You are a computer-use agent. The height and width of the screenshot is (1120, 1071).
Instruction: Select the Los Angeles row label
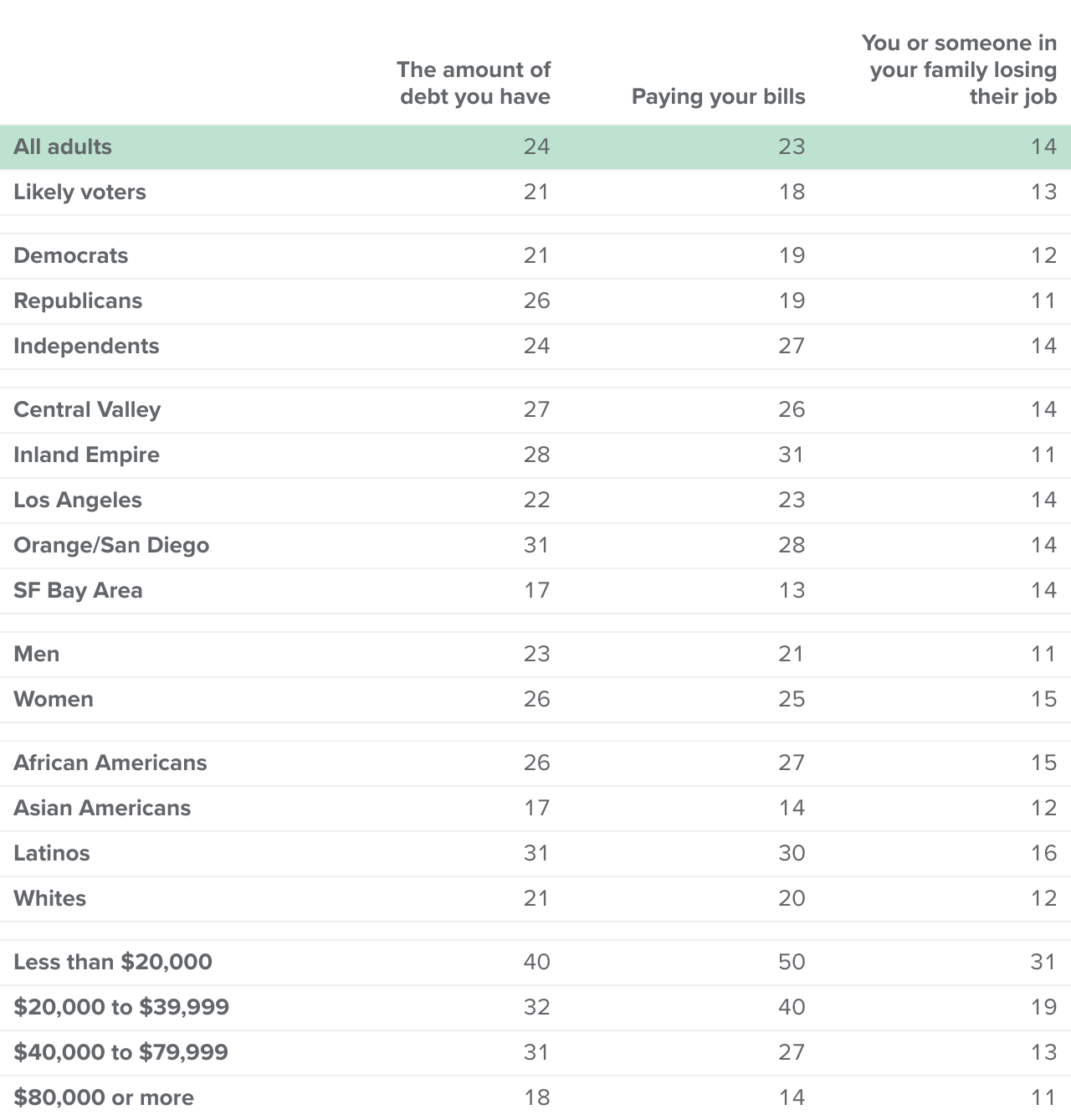[78, 500]
